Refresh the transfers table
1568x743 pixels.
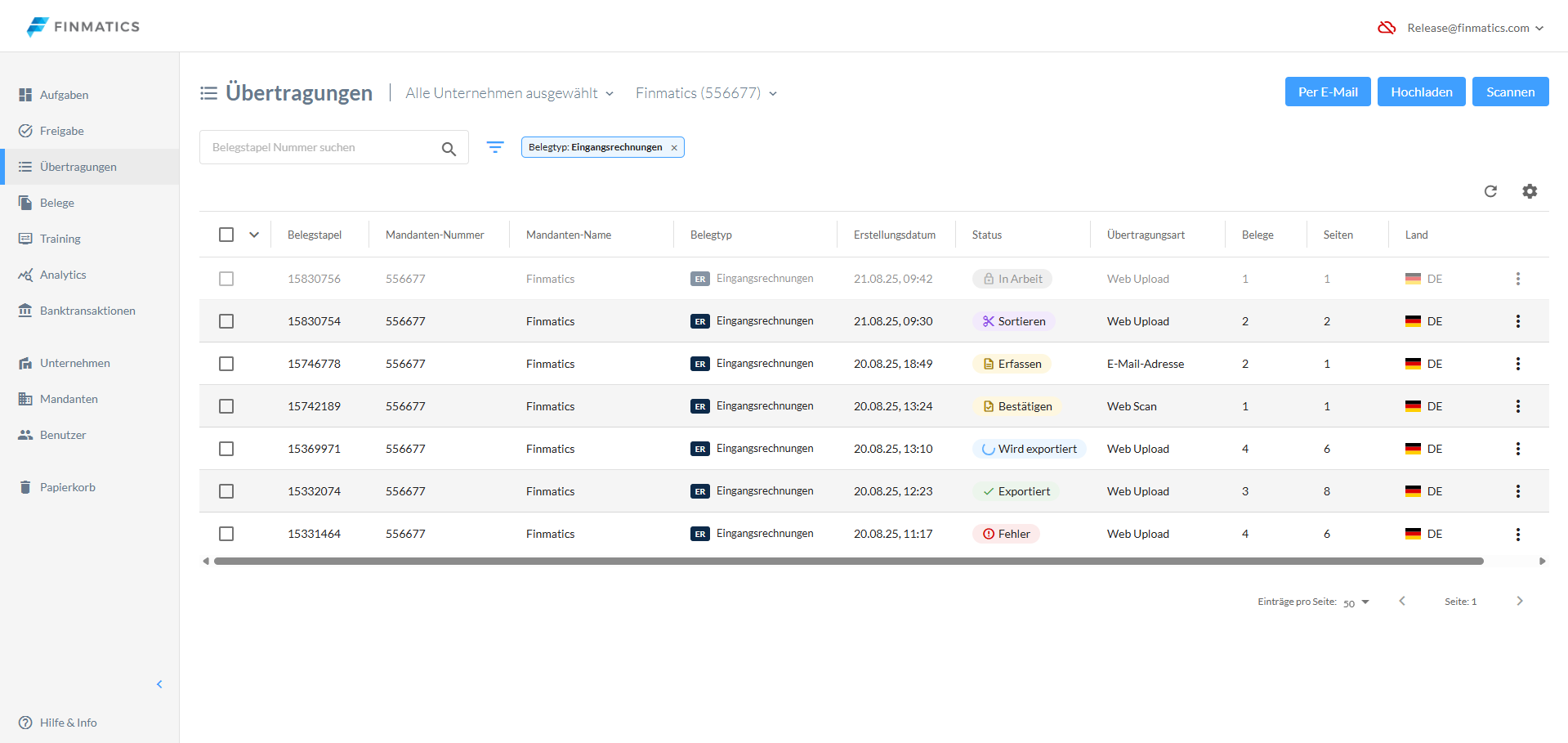[1490, 191]
